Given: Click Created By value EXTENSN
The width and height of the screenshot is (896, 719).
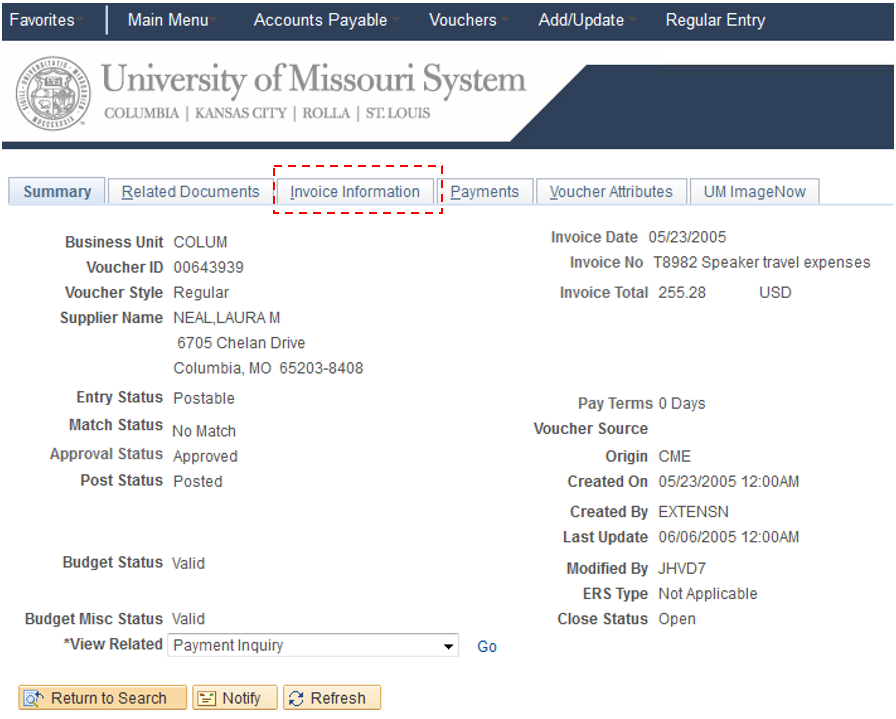Looking at the screenshot, I should click(694, 512).
